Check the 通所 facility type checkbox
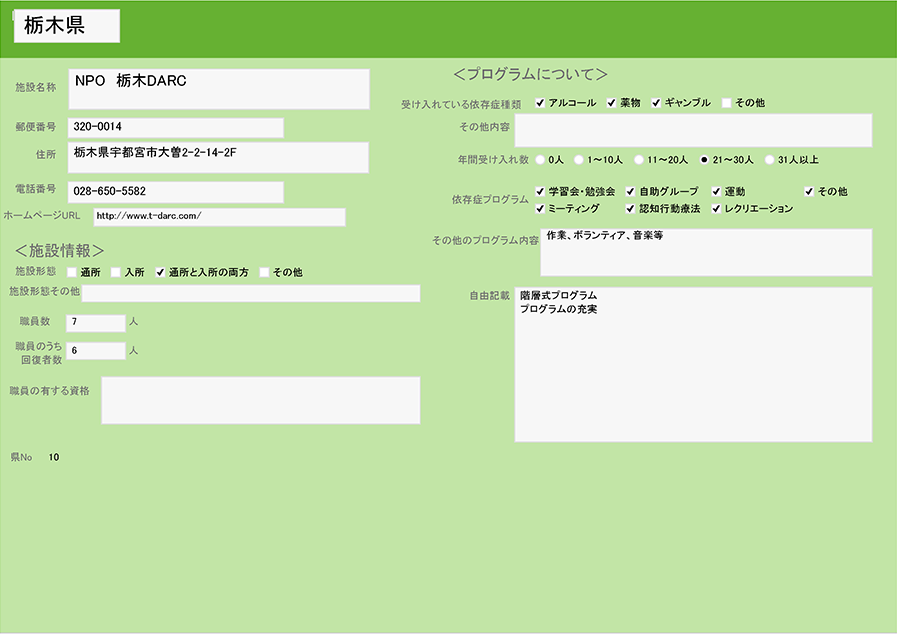897x634 pixels. click(x=72, y=272)
